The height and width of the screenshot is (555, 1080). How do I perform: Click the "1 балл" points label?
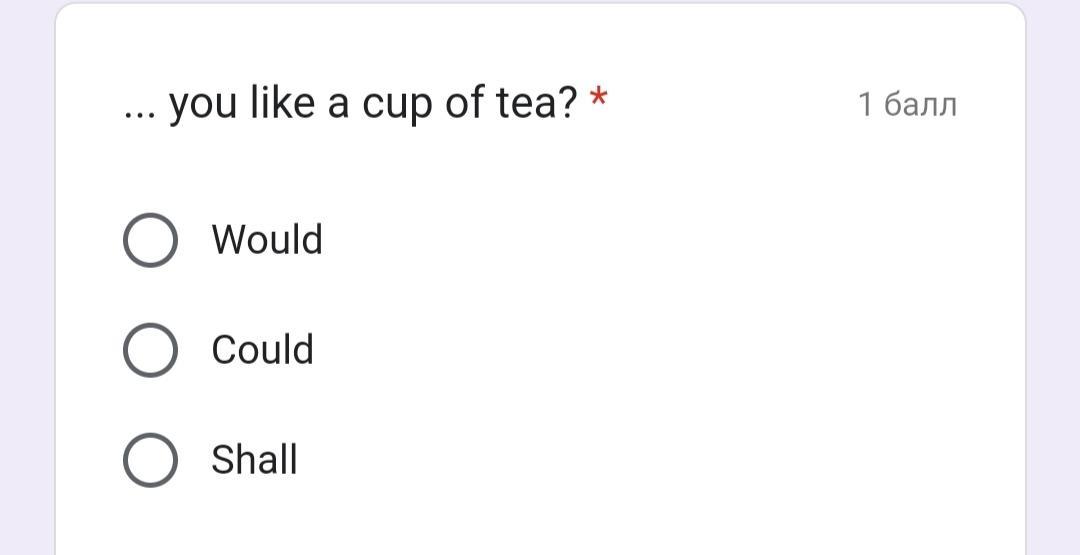coord(907,104)
